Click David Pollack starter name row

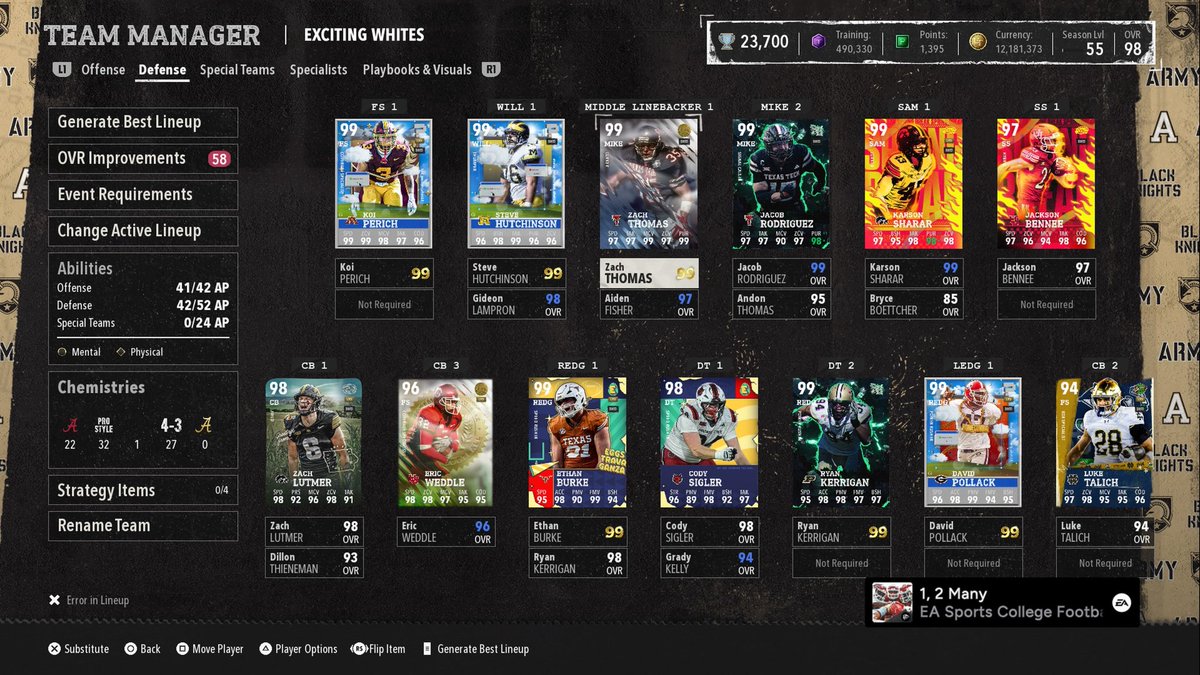point(974,532)
